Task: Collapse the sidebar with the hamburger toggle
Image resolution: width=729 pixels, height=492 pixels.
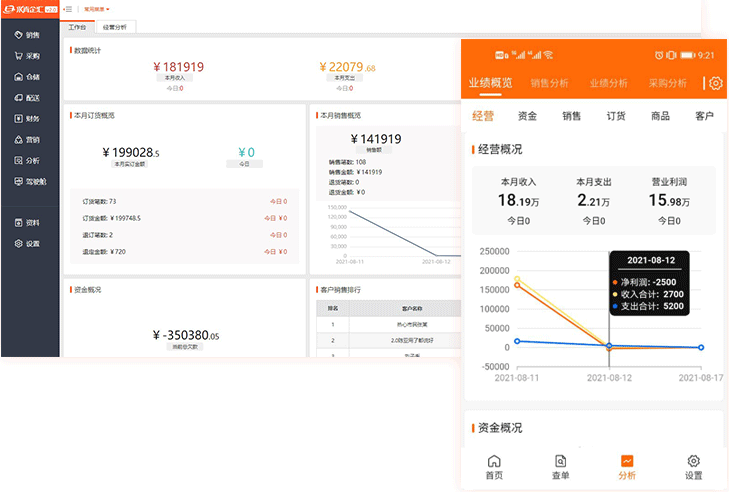Action: pos(68,8)
